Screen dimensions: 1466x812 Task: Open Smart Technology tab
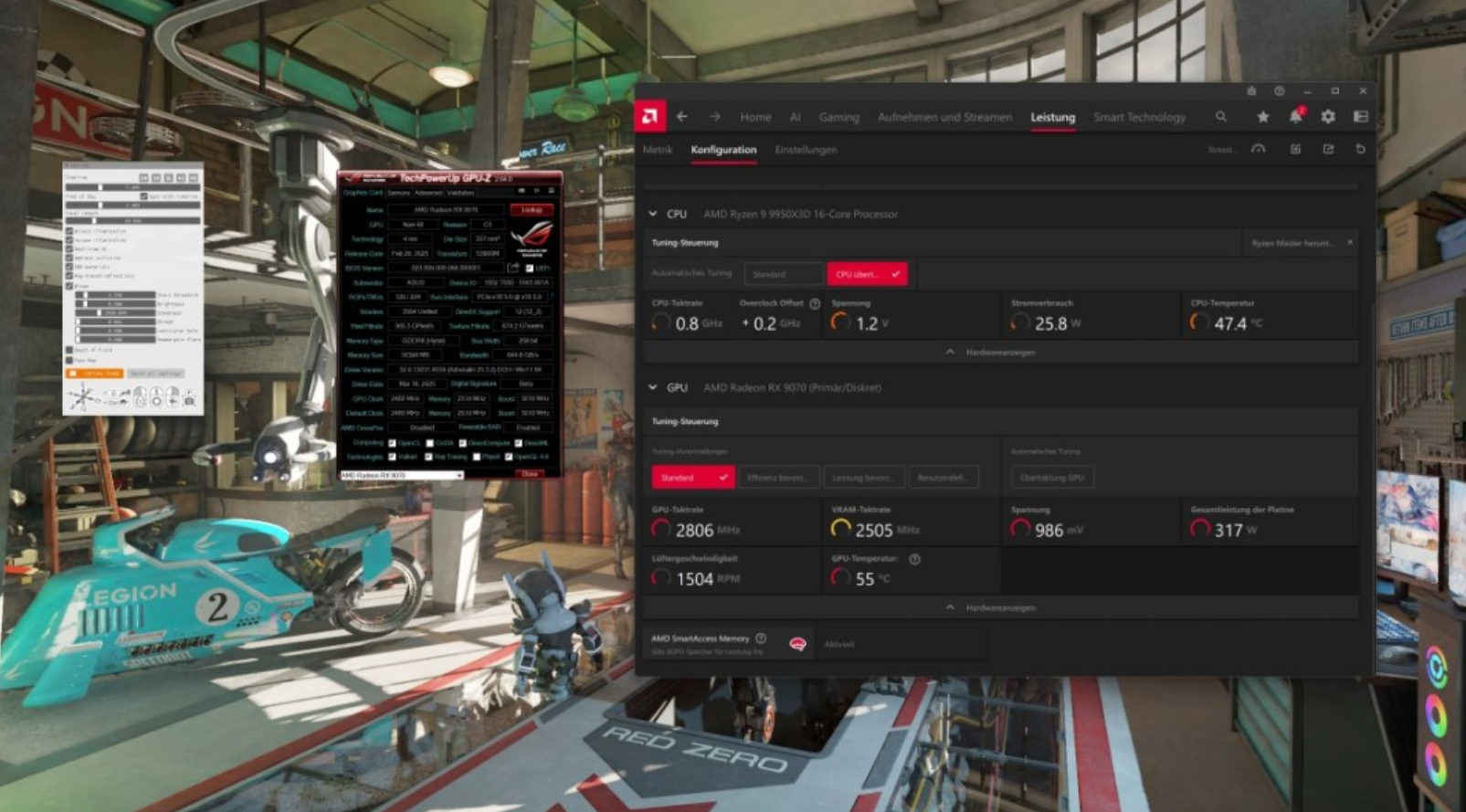[1139, 117]
